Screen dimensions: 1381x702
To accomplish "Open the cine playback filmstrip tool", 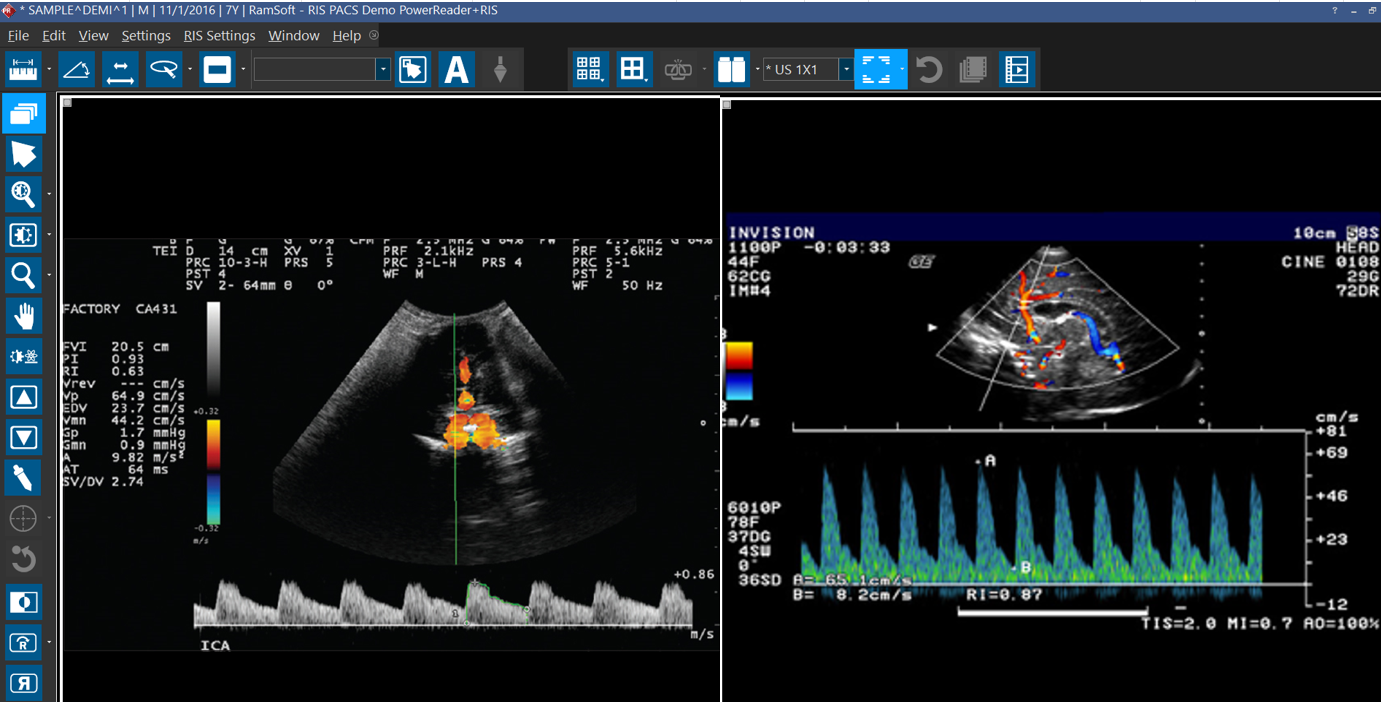I will (x=1016, y=69).
